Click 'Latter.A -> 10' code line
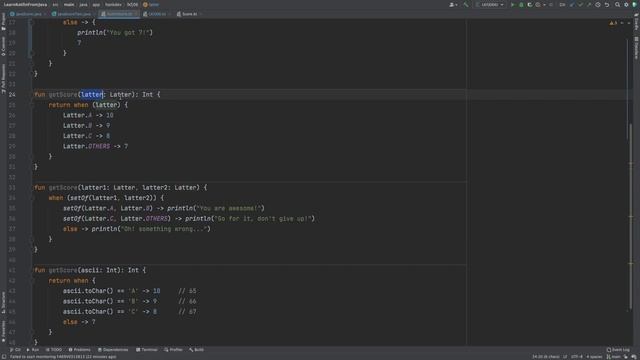The width and height of the screenshot is (640, 360). [x=88, y=115]
